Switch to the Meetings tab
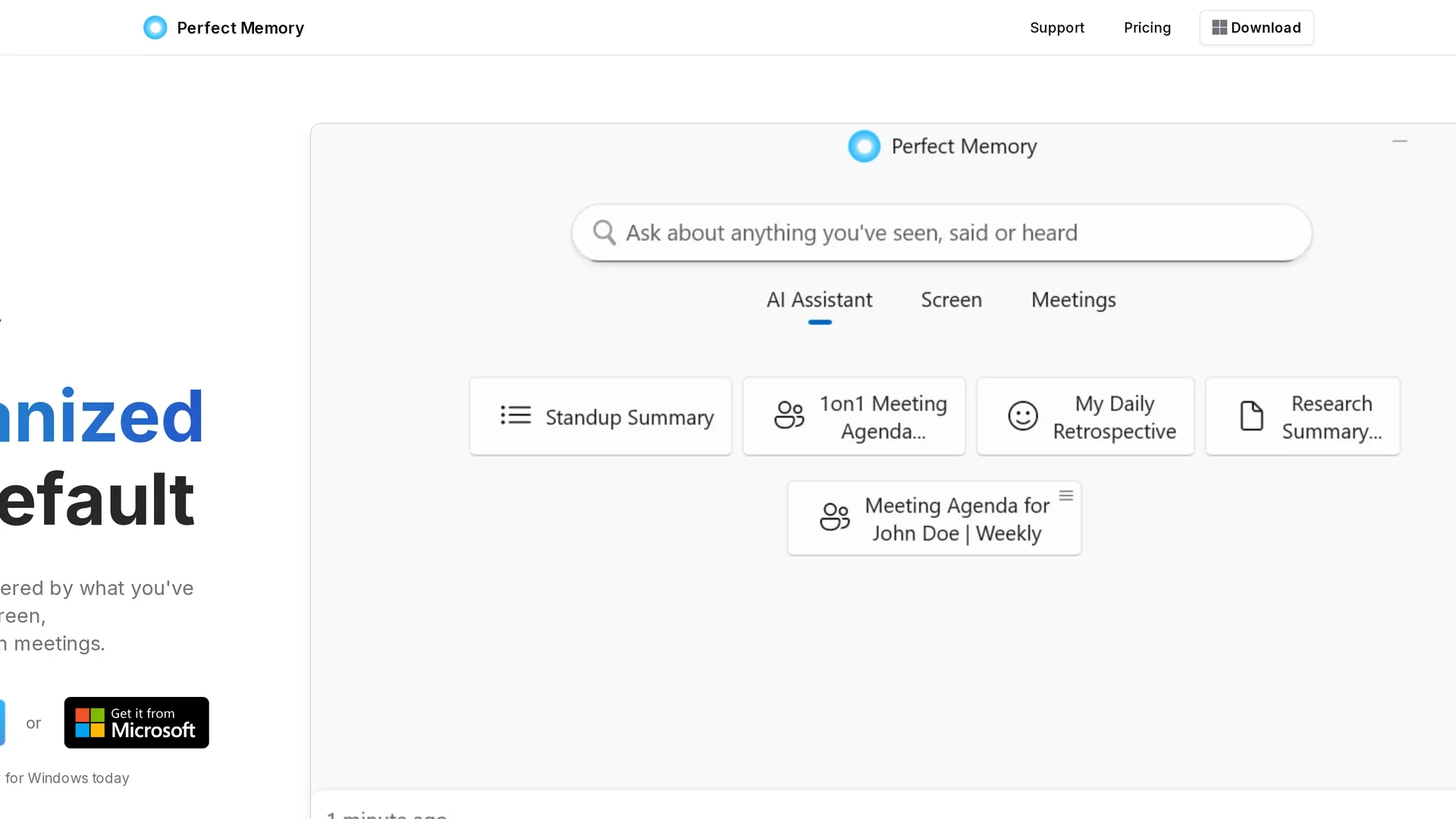The height and width of the screenshot is (819, 1456). [1073, 300]
